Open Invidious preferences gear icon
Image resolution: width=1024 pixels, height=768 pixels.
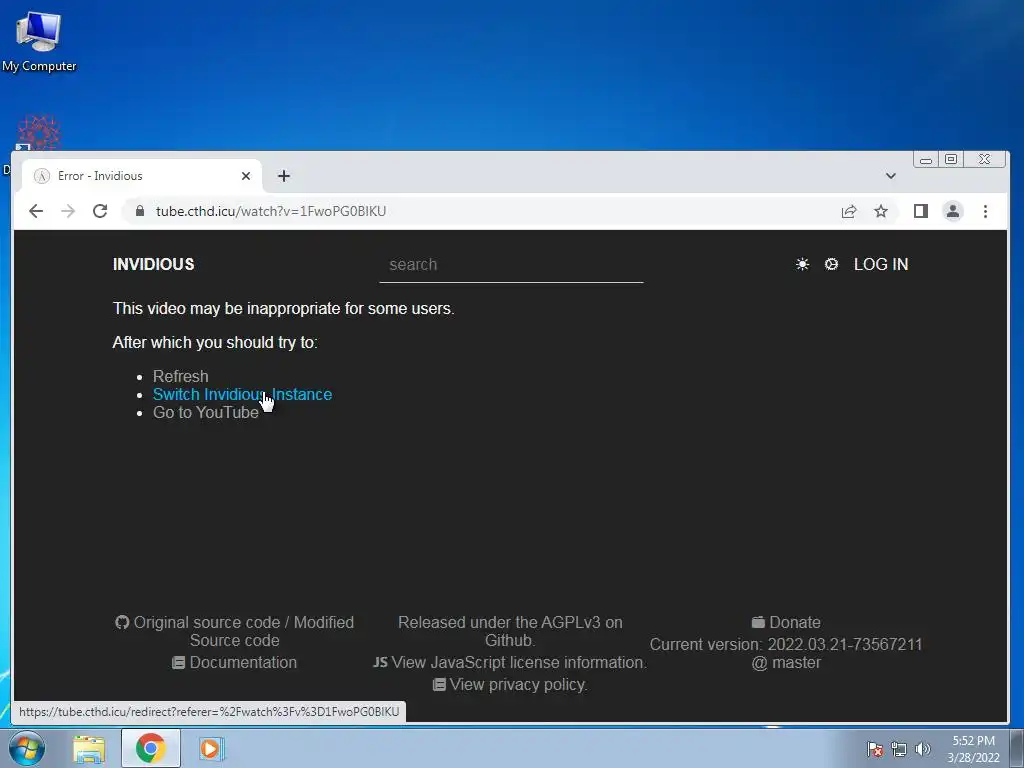coord(831,264)
